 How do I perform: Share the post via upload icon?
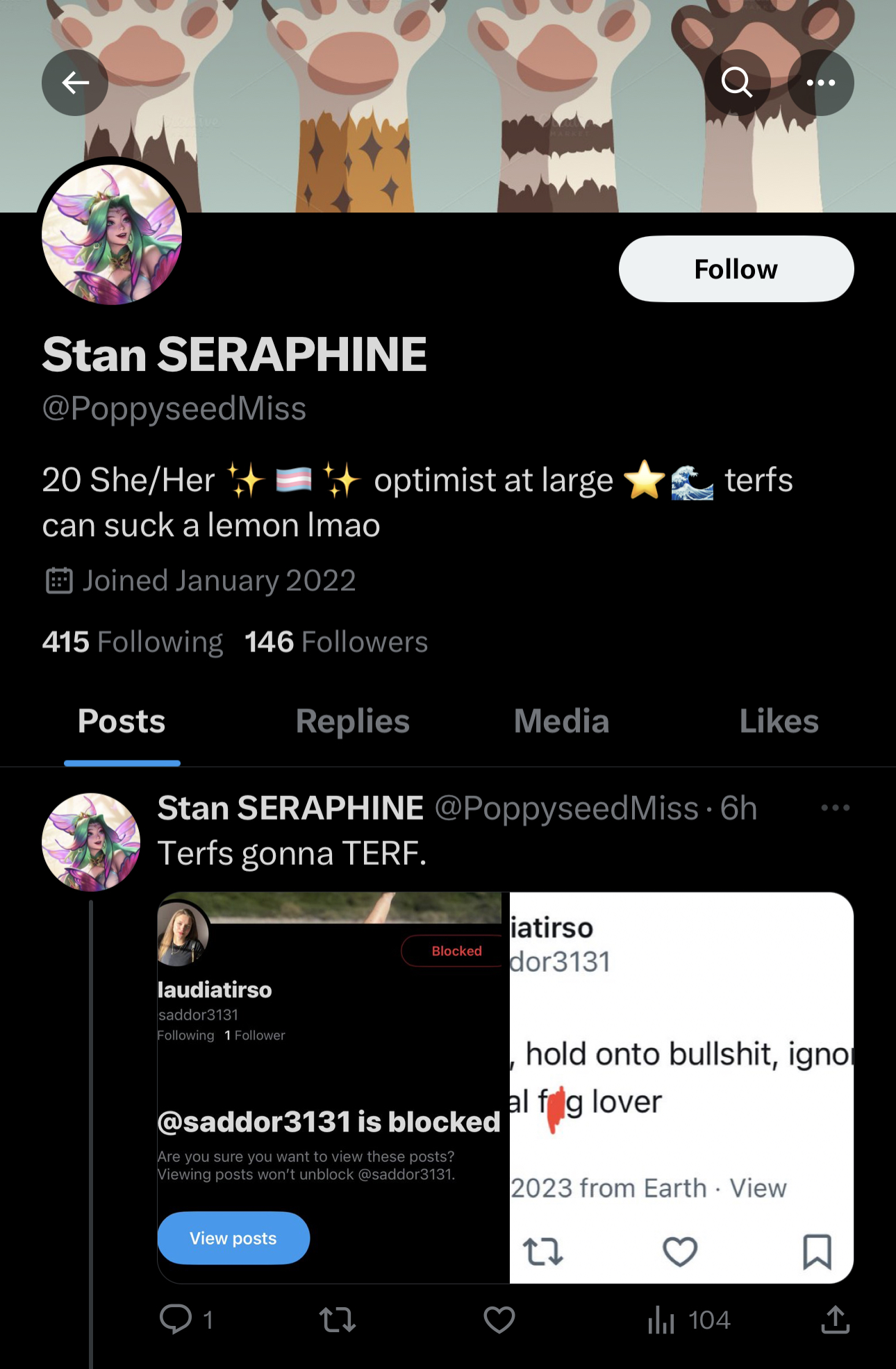[x=835, y=1319]
